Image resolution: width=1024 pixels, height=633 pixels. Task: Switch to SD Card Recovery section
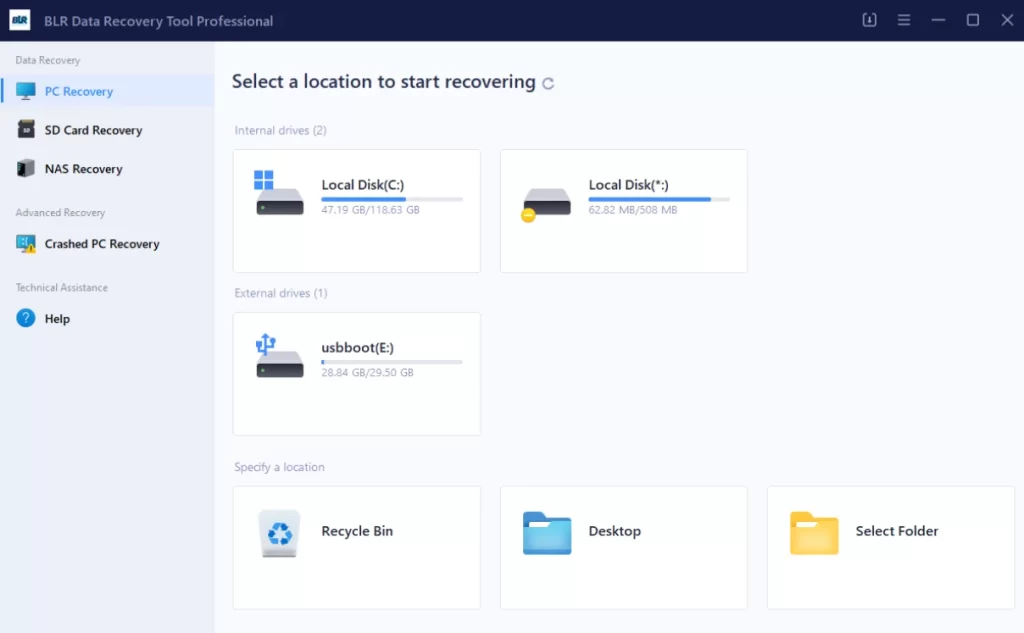[93, 130]
